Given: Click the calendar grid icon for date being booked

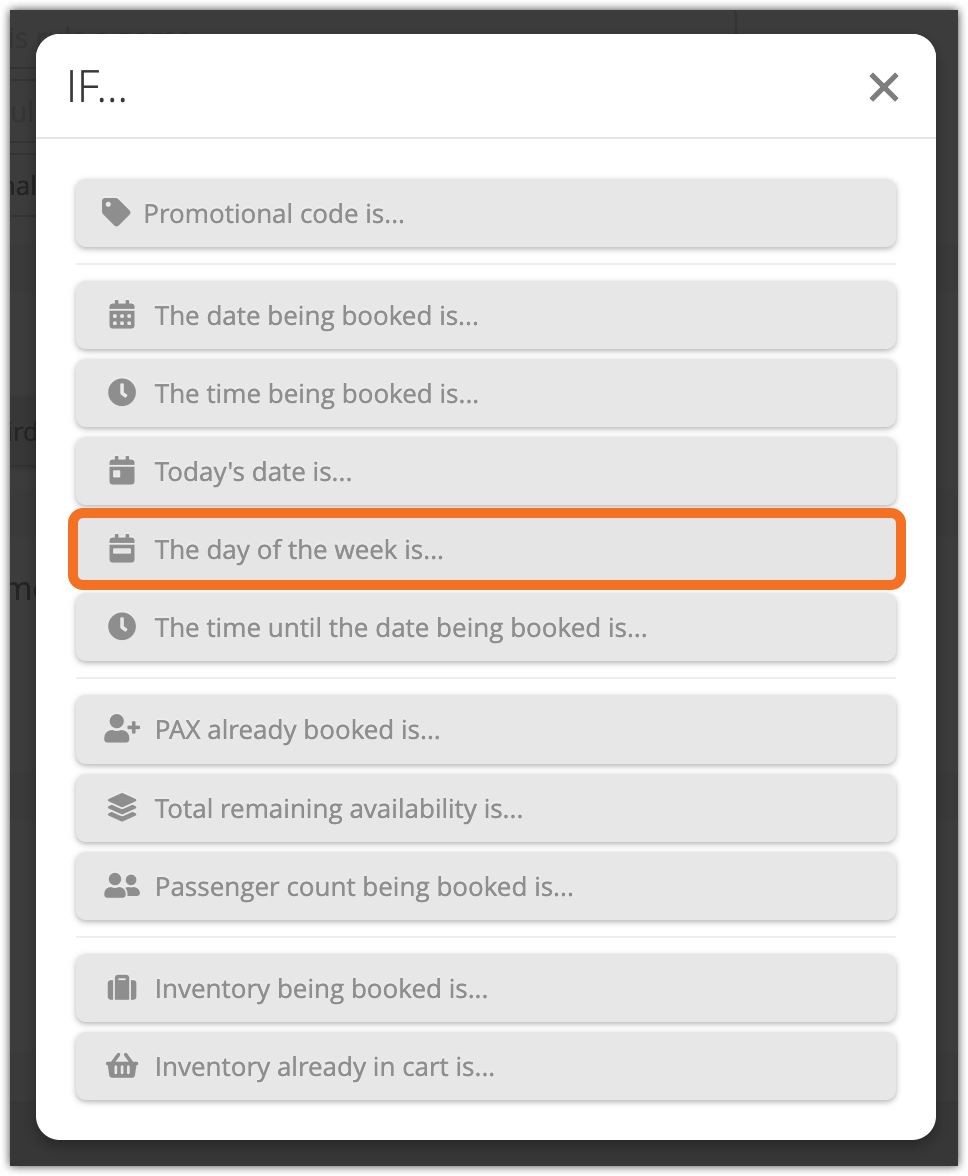Looking at the screenshot, I should [x=122, y=315].
